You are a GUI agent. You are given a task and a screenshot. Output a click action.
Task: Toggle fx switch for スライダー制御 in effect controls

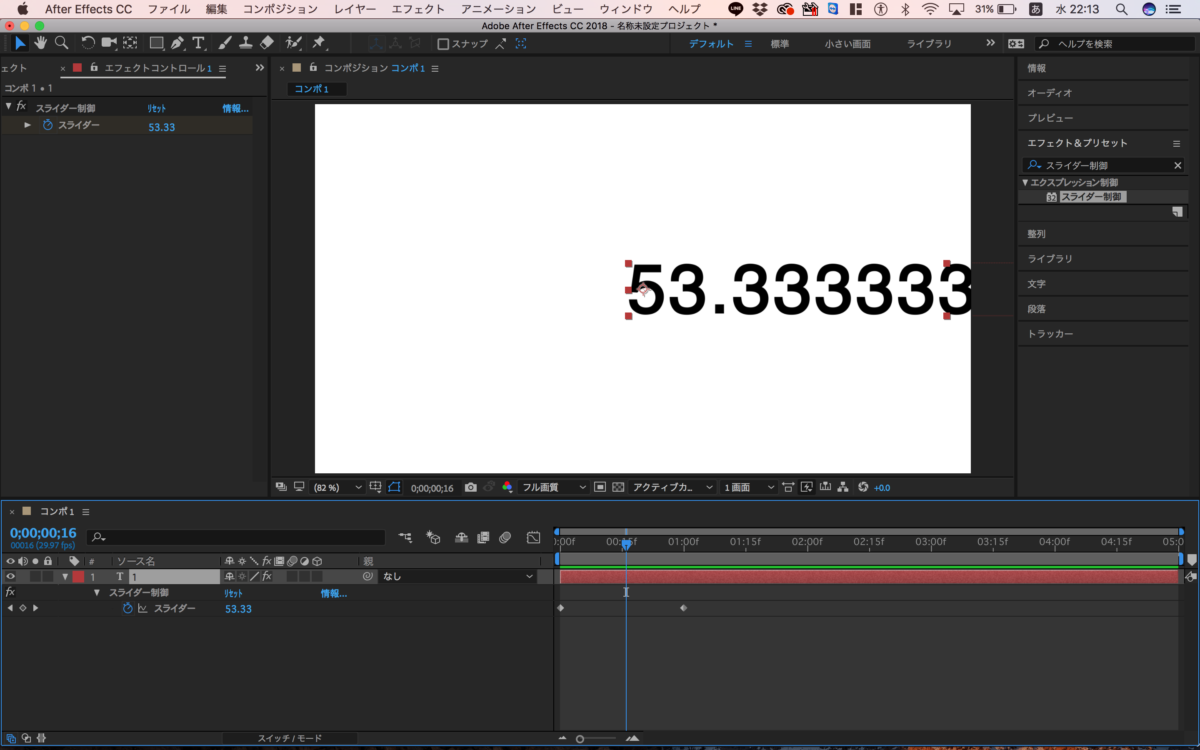21,106
